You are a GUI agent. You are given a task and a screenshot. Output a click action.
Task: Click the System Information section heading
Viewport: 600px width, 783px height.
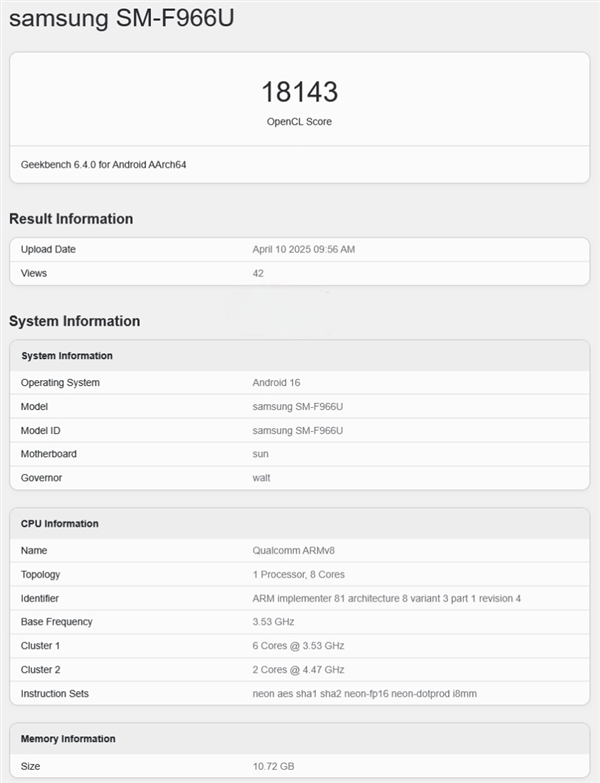74,321
